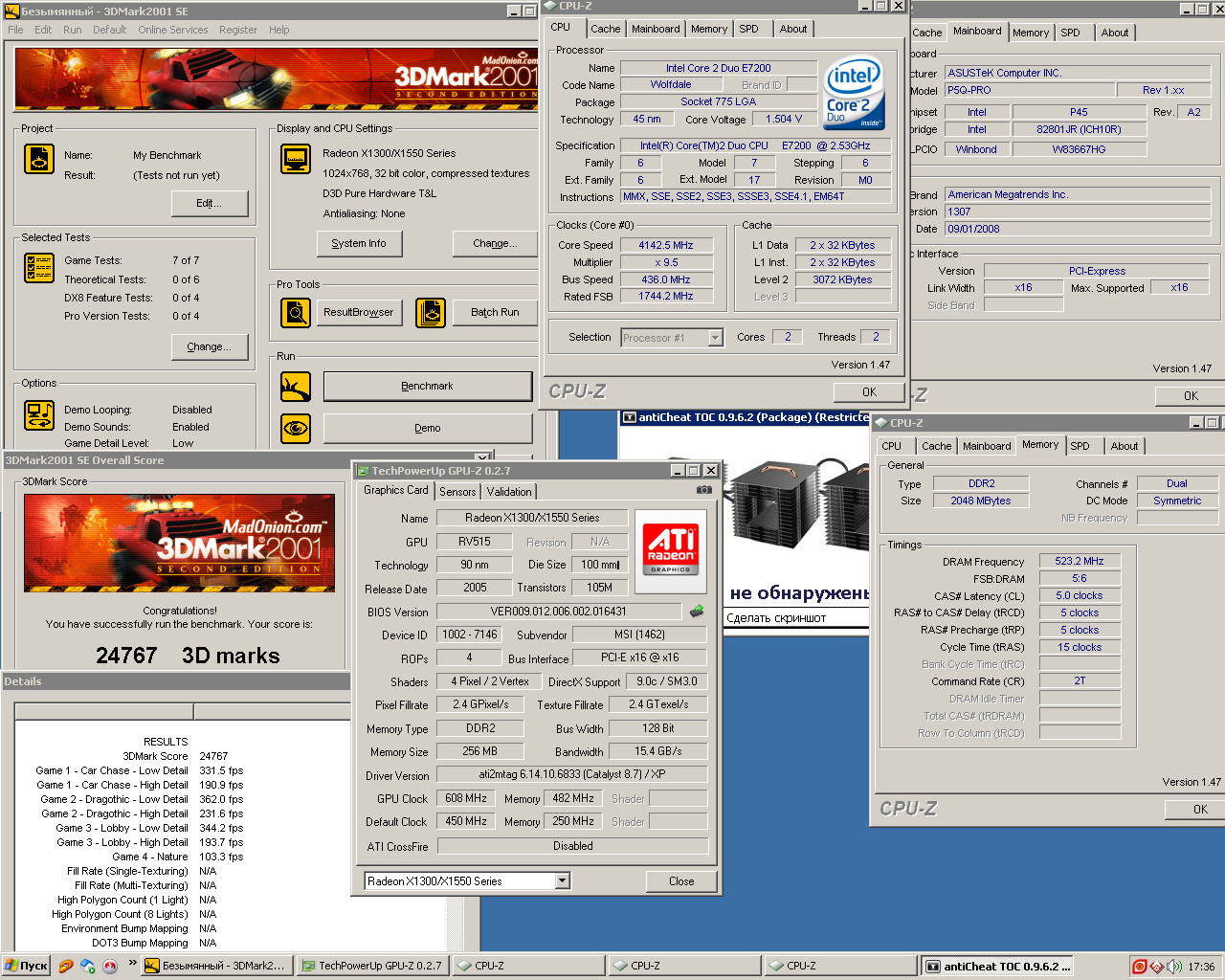Click the Core Speed 4142.5 MHz field
The height and width of the screenshot is (980, 1225).
pyautogui.click(x=666, y=245)
